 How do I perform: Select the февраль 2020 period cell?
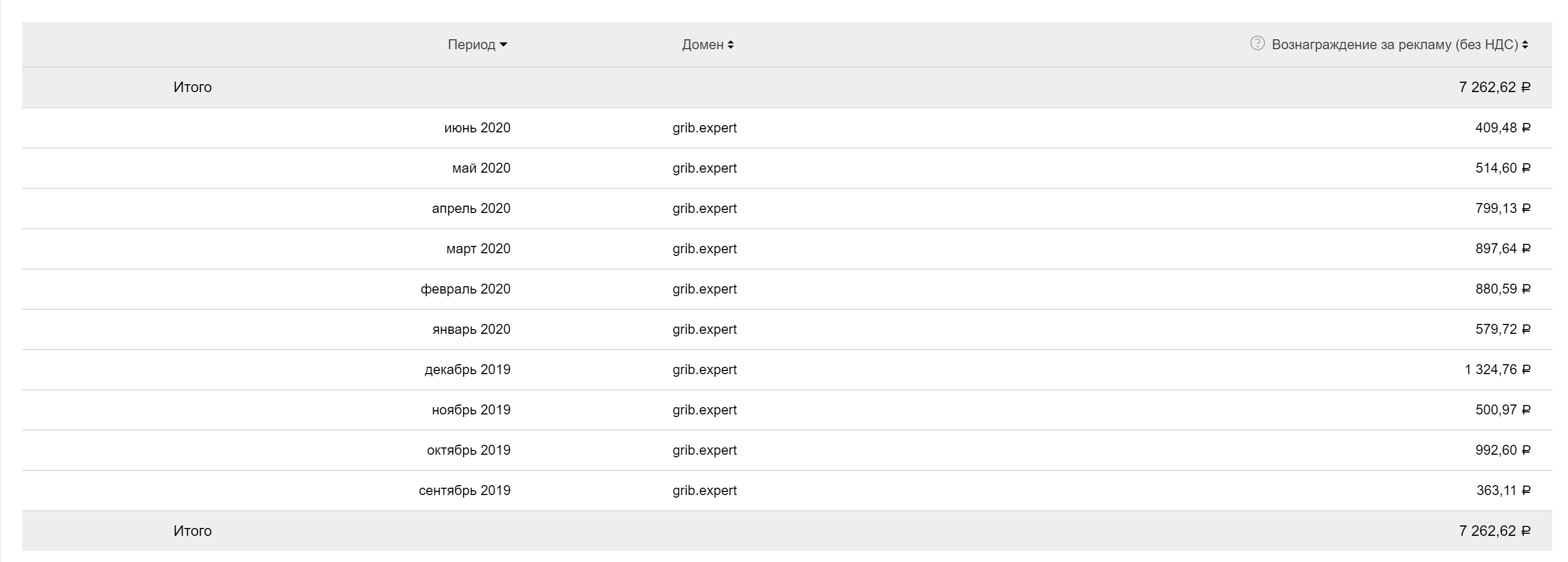(x=465, y=289)
